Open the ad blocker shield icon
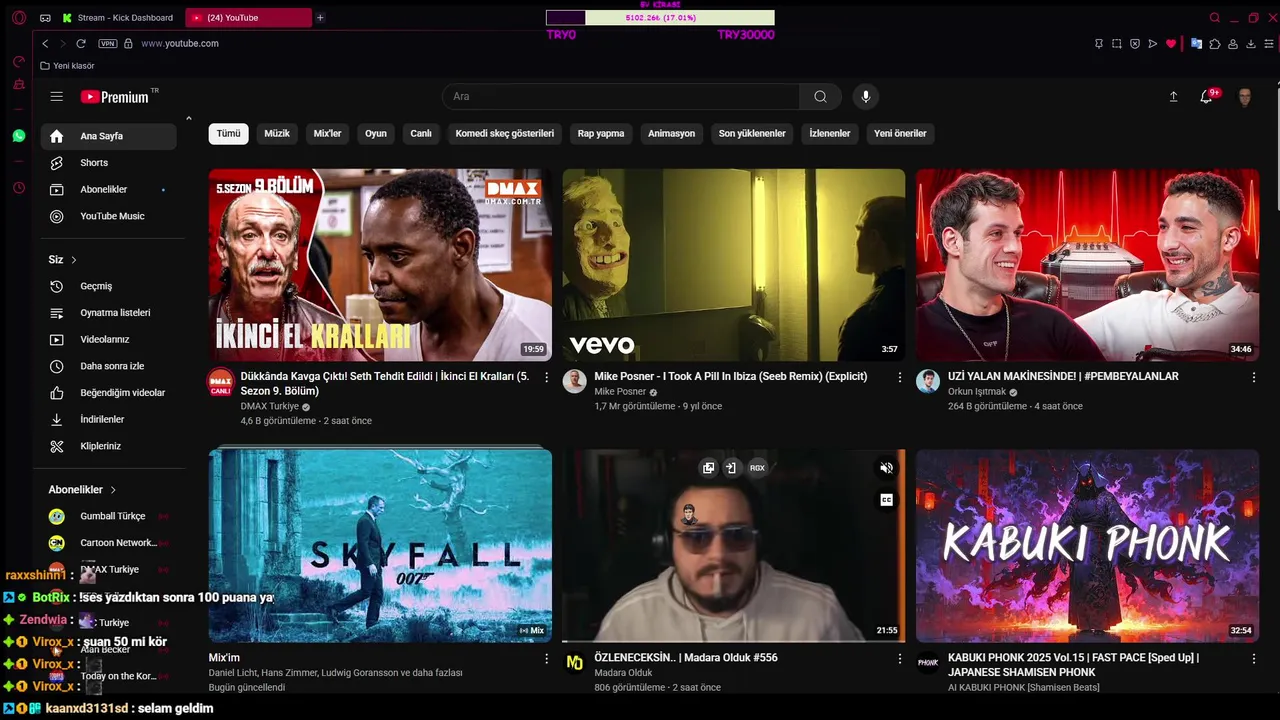Viewport: 1280px width, 720px height. point(1135,43)
